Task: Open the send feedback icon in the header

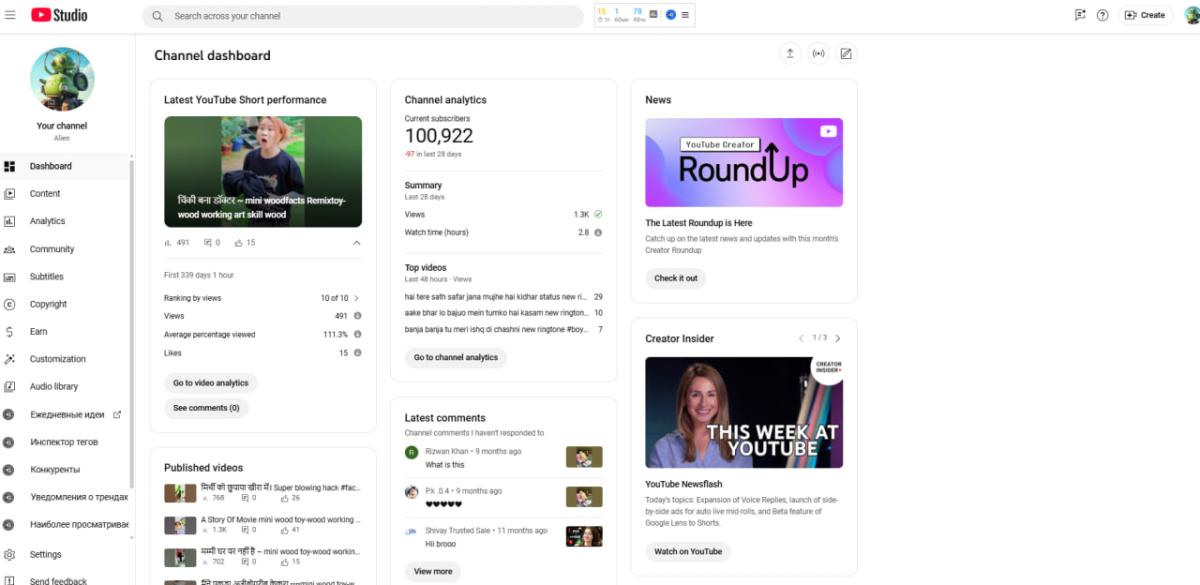Action: 1080,15
